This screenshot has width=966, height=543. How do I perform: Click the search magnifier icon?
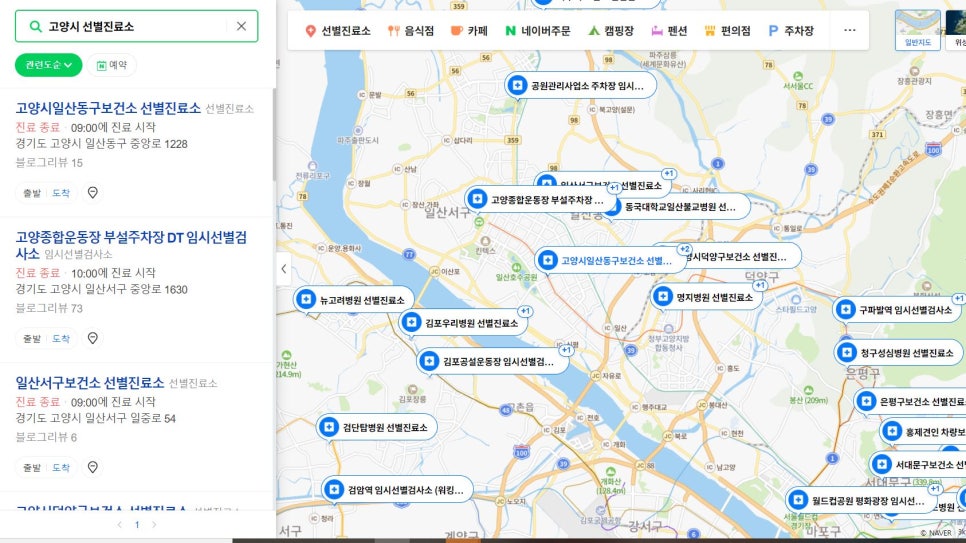click(x=36, y=27)
